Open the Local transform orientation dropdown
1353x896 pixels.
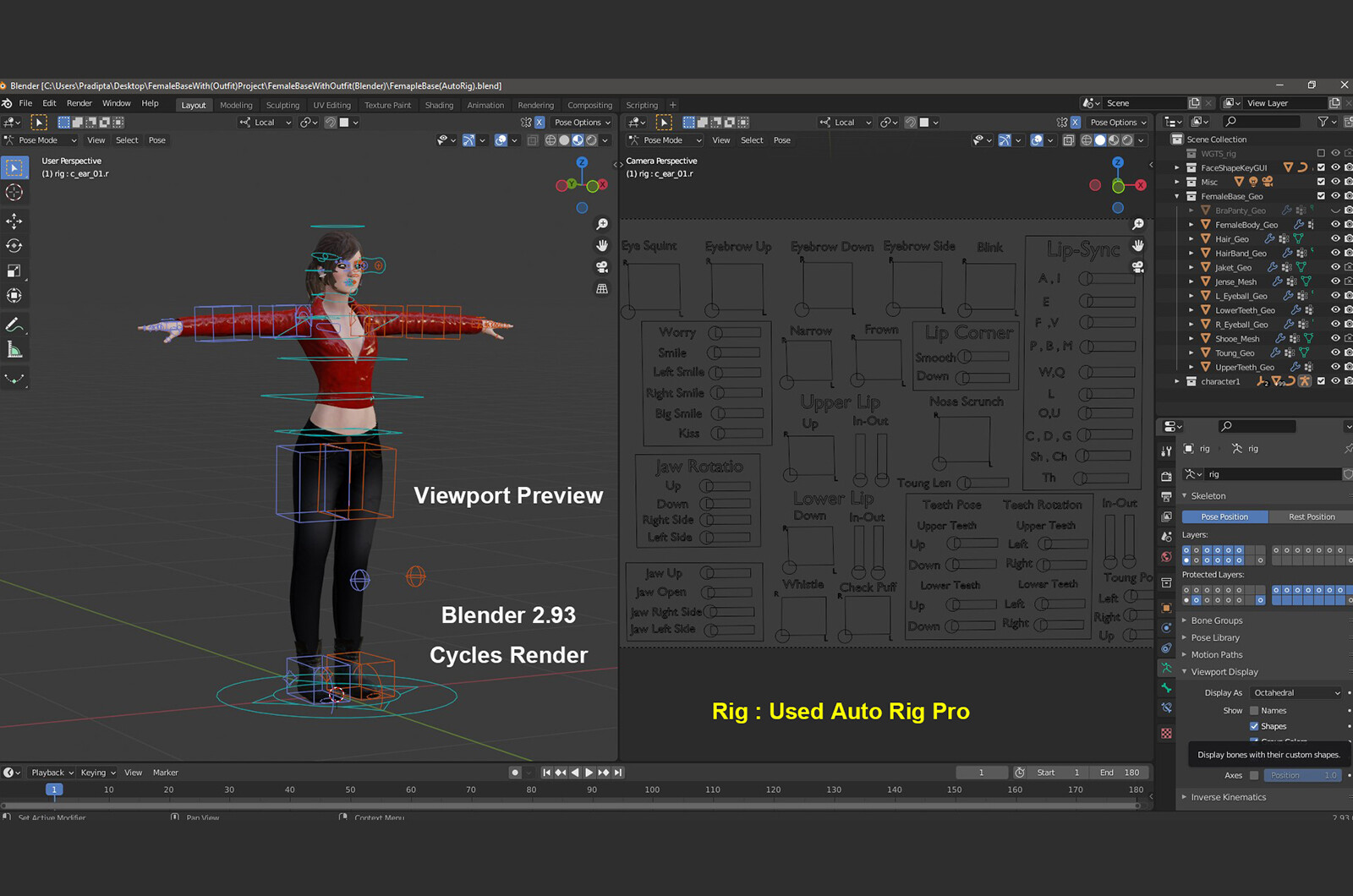coord(264,122)
